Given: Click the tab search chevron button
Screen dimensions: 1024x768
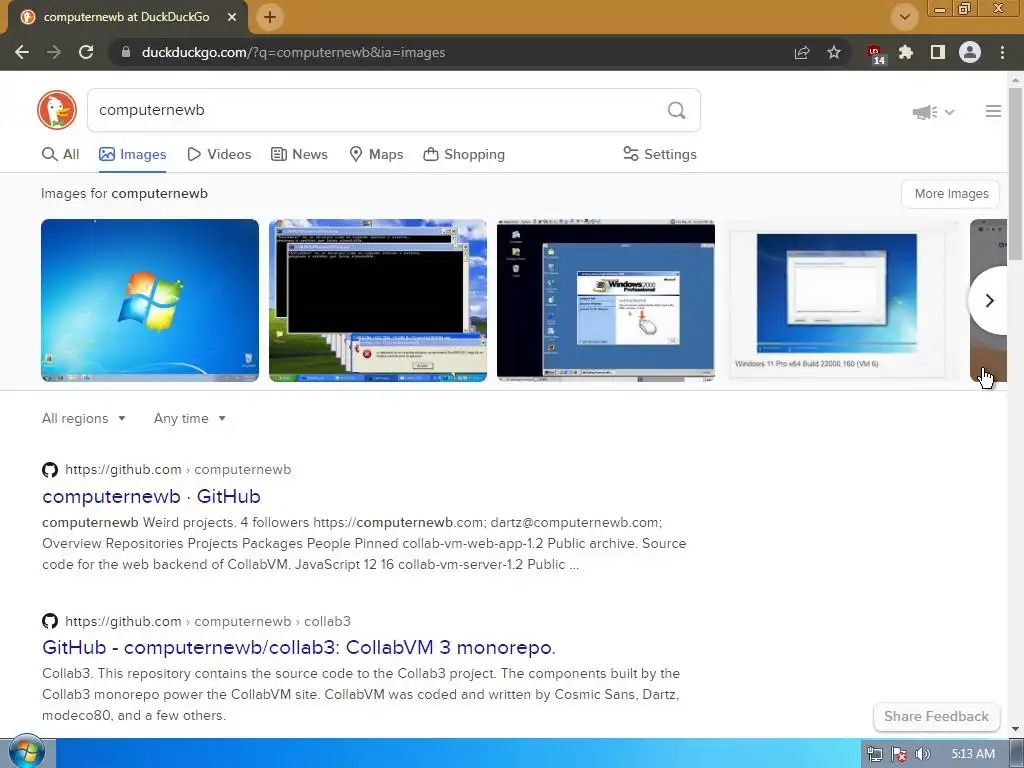Looking at the screenshot, I should [x=904, y=17].
